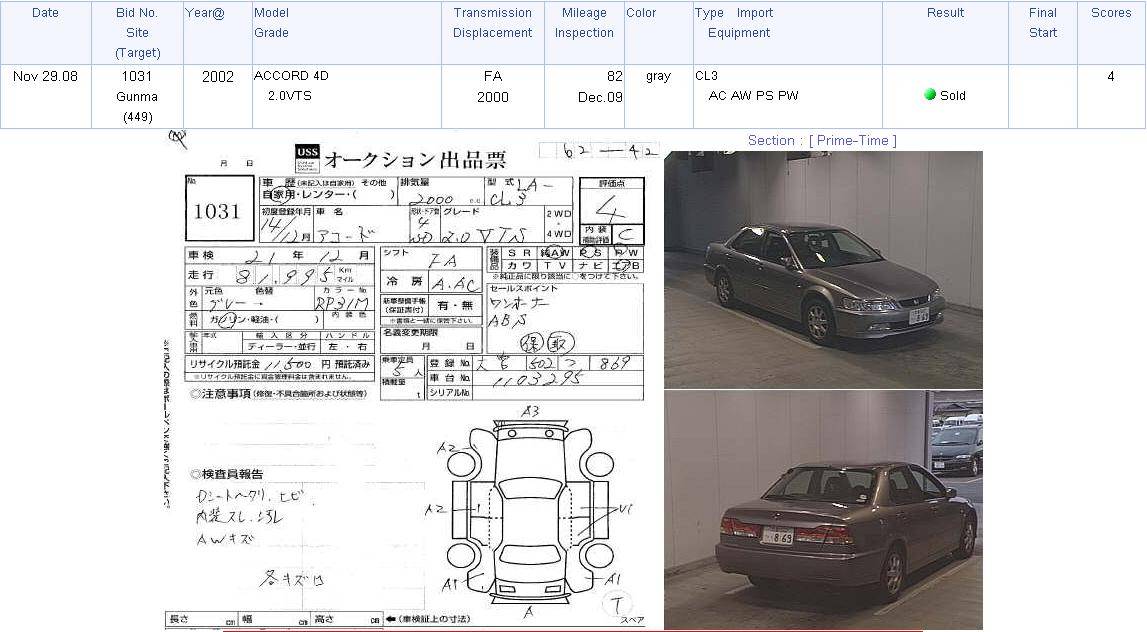This screenshot has width=1147, height=632.
Task: Select the ACCORD 4D model text
Action: [x=291, y=76]
